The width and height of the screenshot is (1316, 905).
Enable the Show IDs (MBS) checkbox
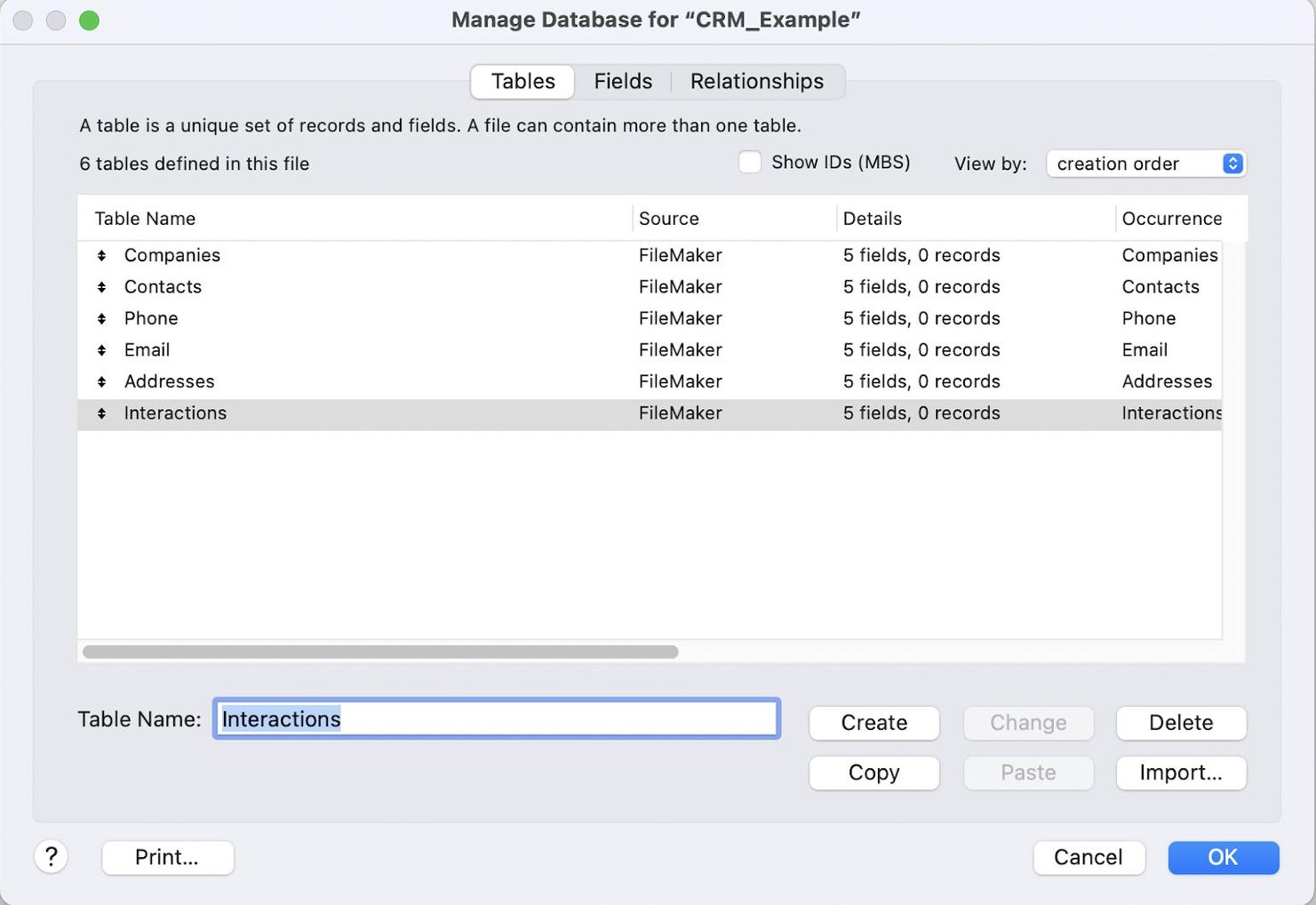750,162
